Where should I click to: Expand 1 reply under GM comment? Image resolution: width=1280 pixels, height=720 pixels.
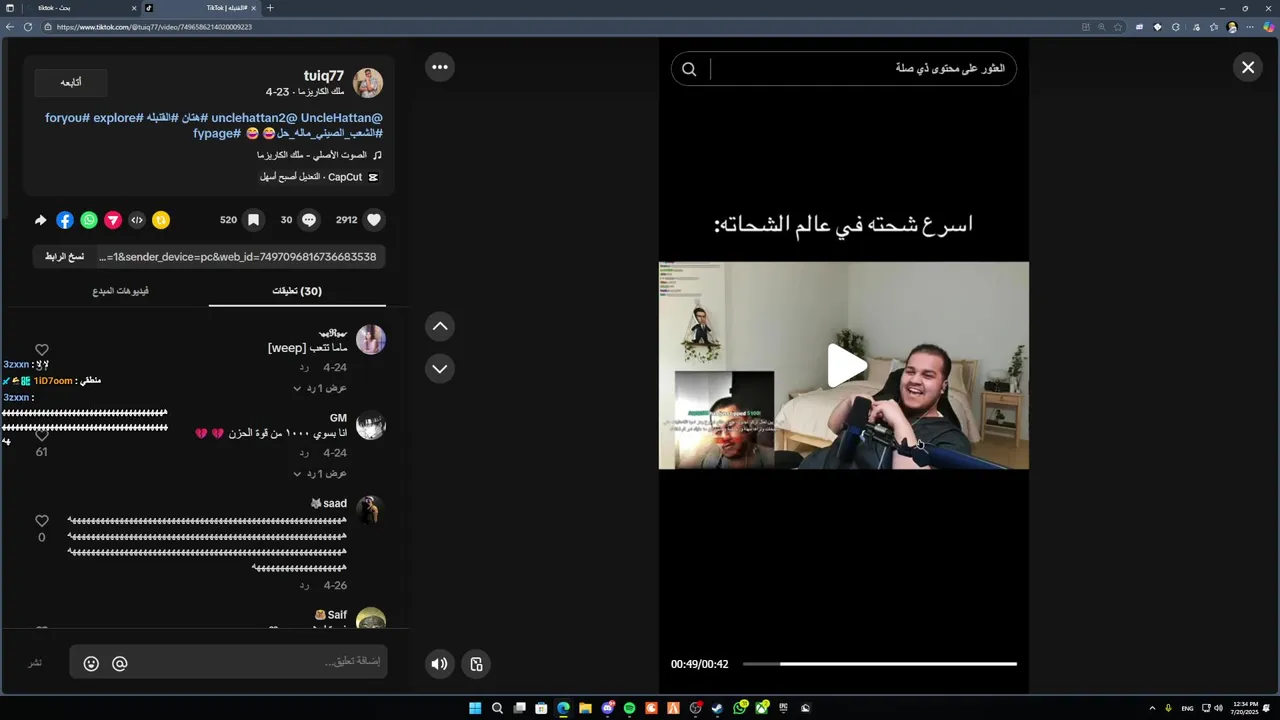320,474
